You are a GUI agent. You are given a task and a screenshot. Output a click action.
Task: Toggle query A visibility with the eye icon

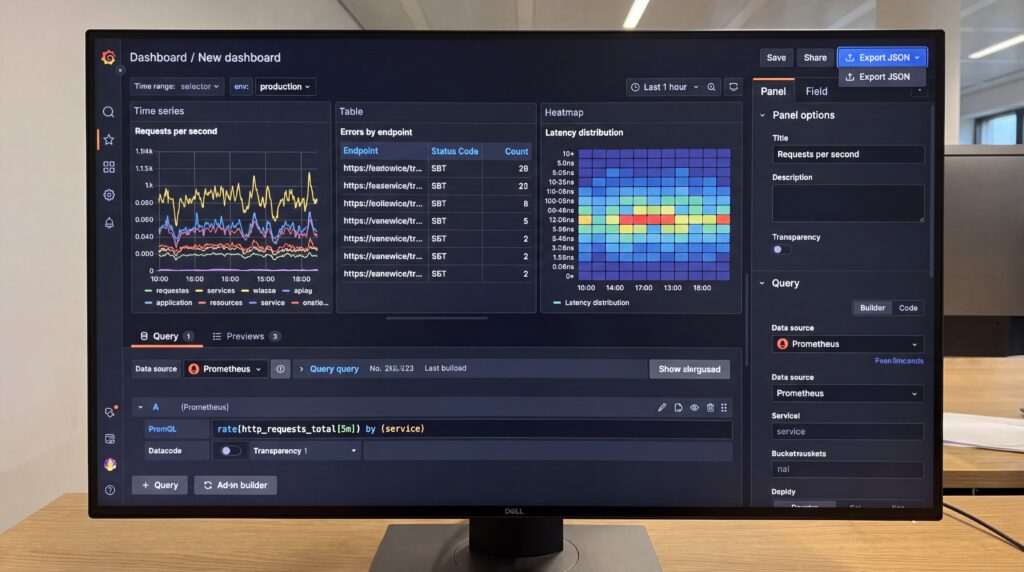(694, 407)
